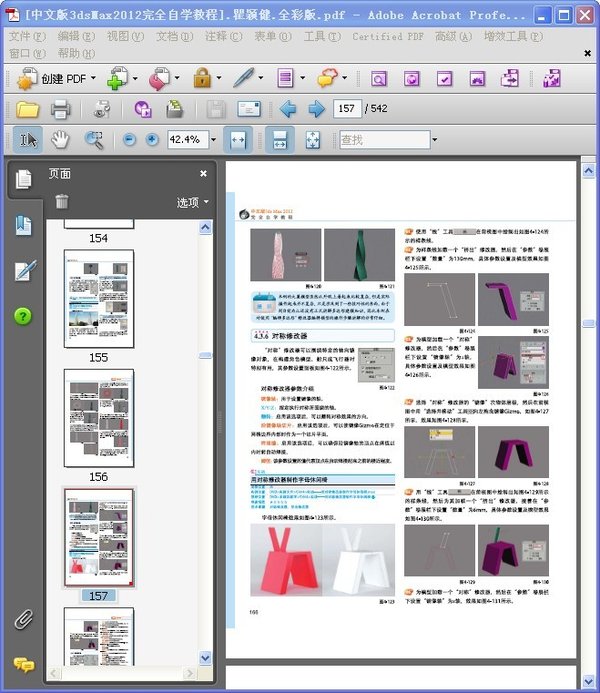Image resolution: width=600 pixels, height=693 pixels.
Task: Toggle the Fit Page view
Action: (311, 140)
